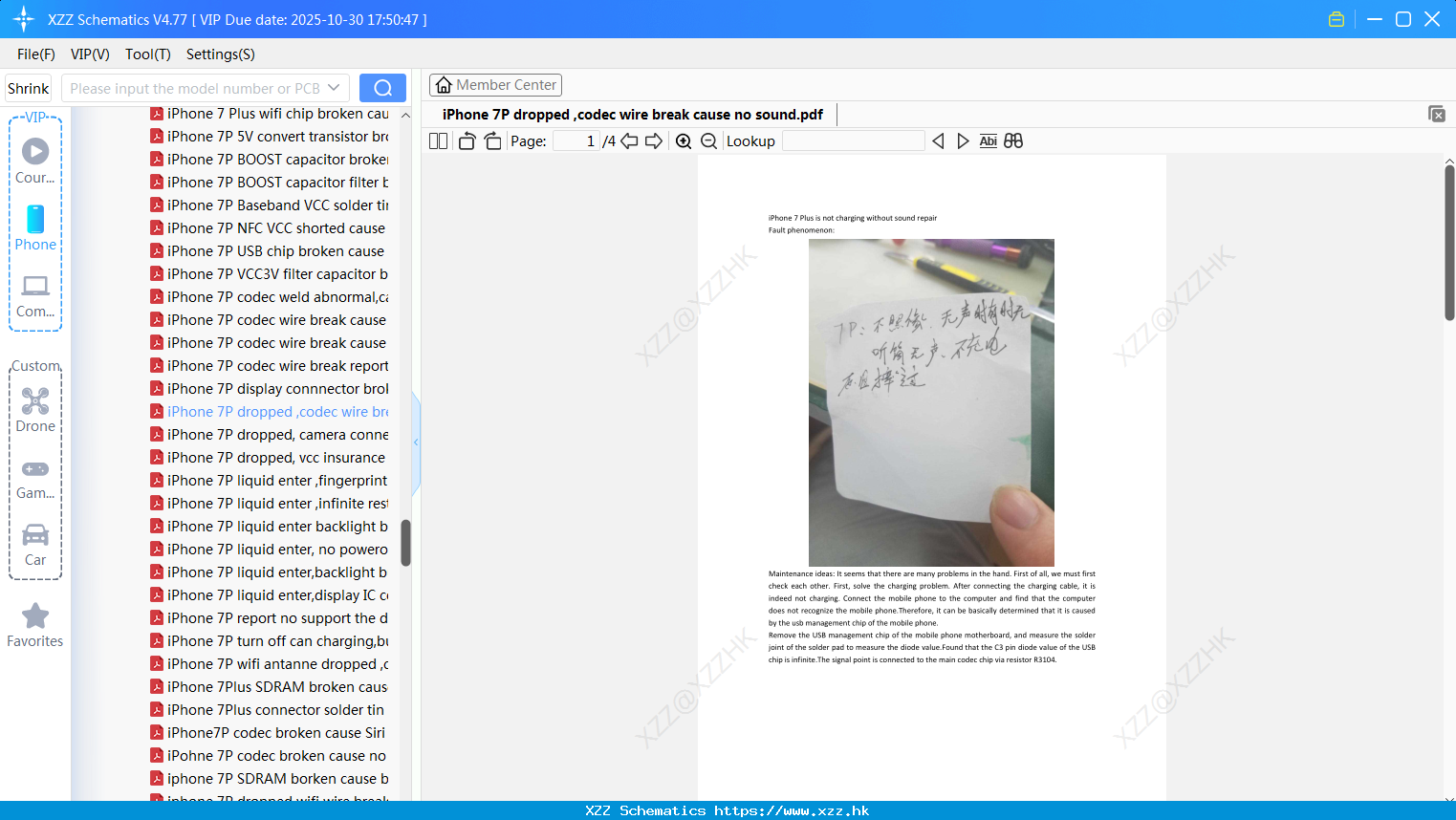Open iPhone 7P turn off can charging file
Image resolution: width=1456 pixels, height=820 pixels.
tap(270, 641)
